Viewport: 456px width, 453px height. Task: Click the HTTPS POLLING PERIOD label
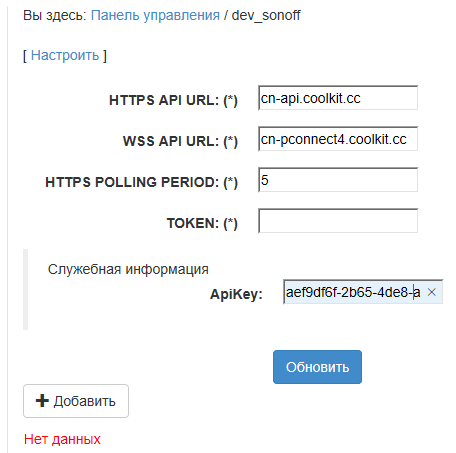pyautogui.click(x=141, y=182)
